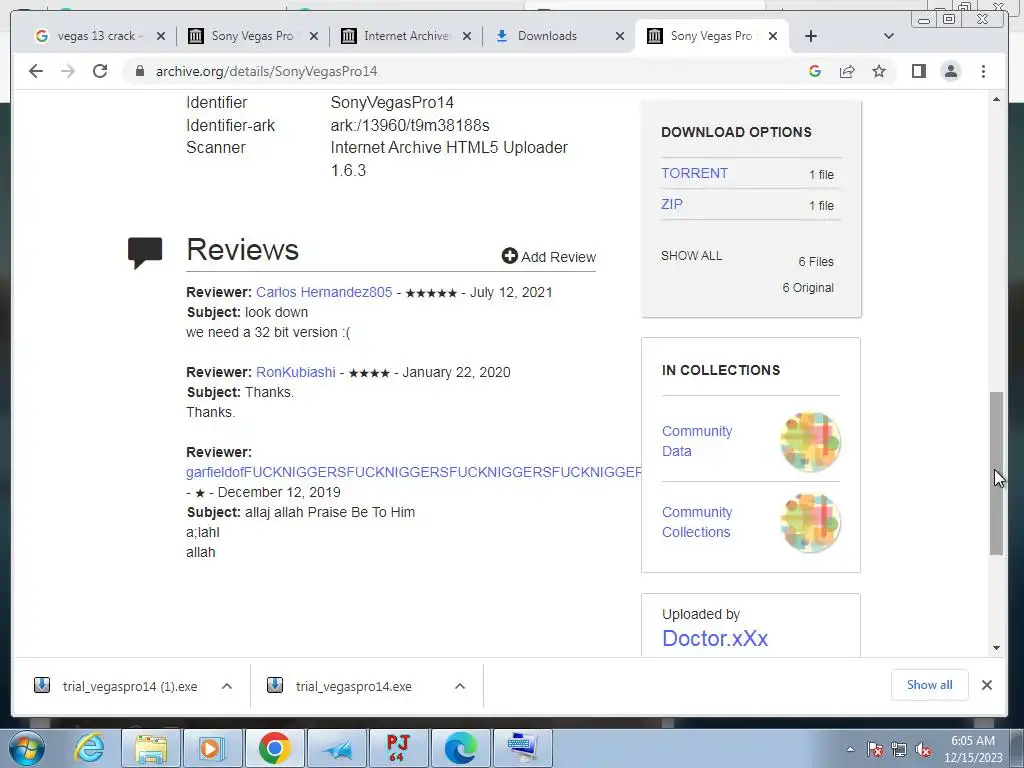Share this page via share icon
The width and height of the screenshot is (1024, 768).
click(847, 71)
